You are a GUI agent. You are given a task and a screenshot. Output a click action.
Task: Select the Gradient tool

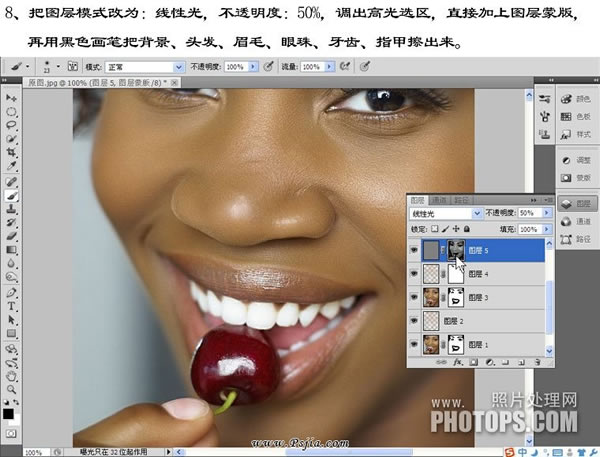click(11, 250)
